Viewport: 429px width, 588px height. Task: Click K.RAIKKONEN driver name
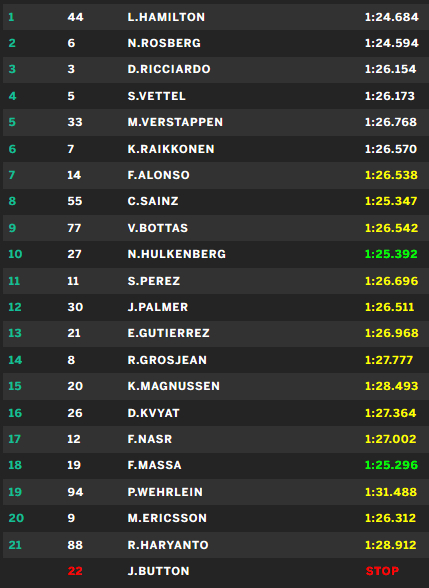pyautogui.click(x=171, y=149)
